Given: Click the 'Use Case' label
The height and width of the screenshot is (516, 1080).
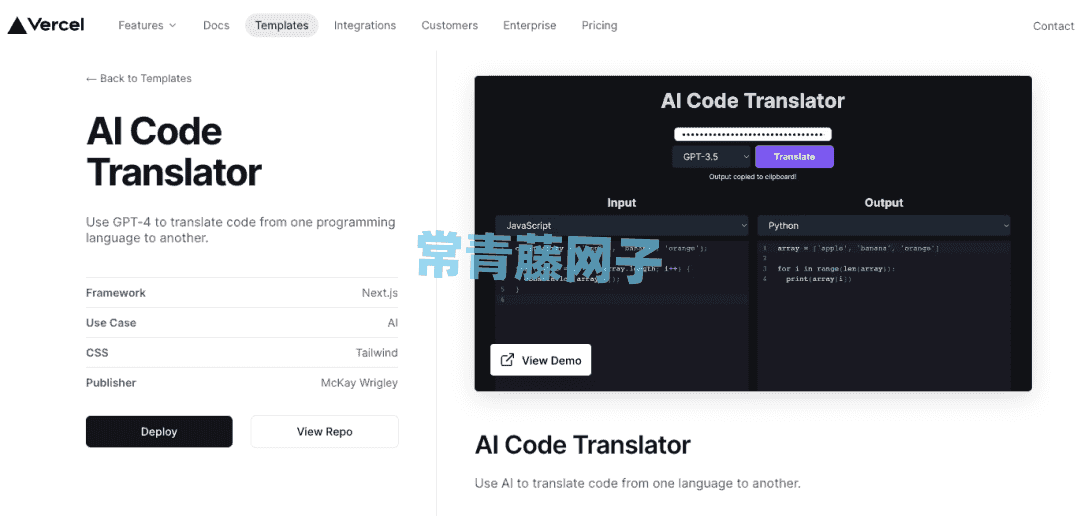Looking at the screenshot, I should click(x=111, y=322).
